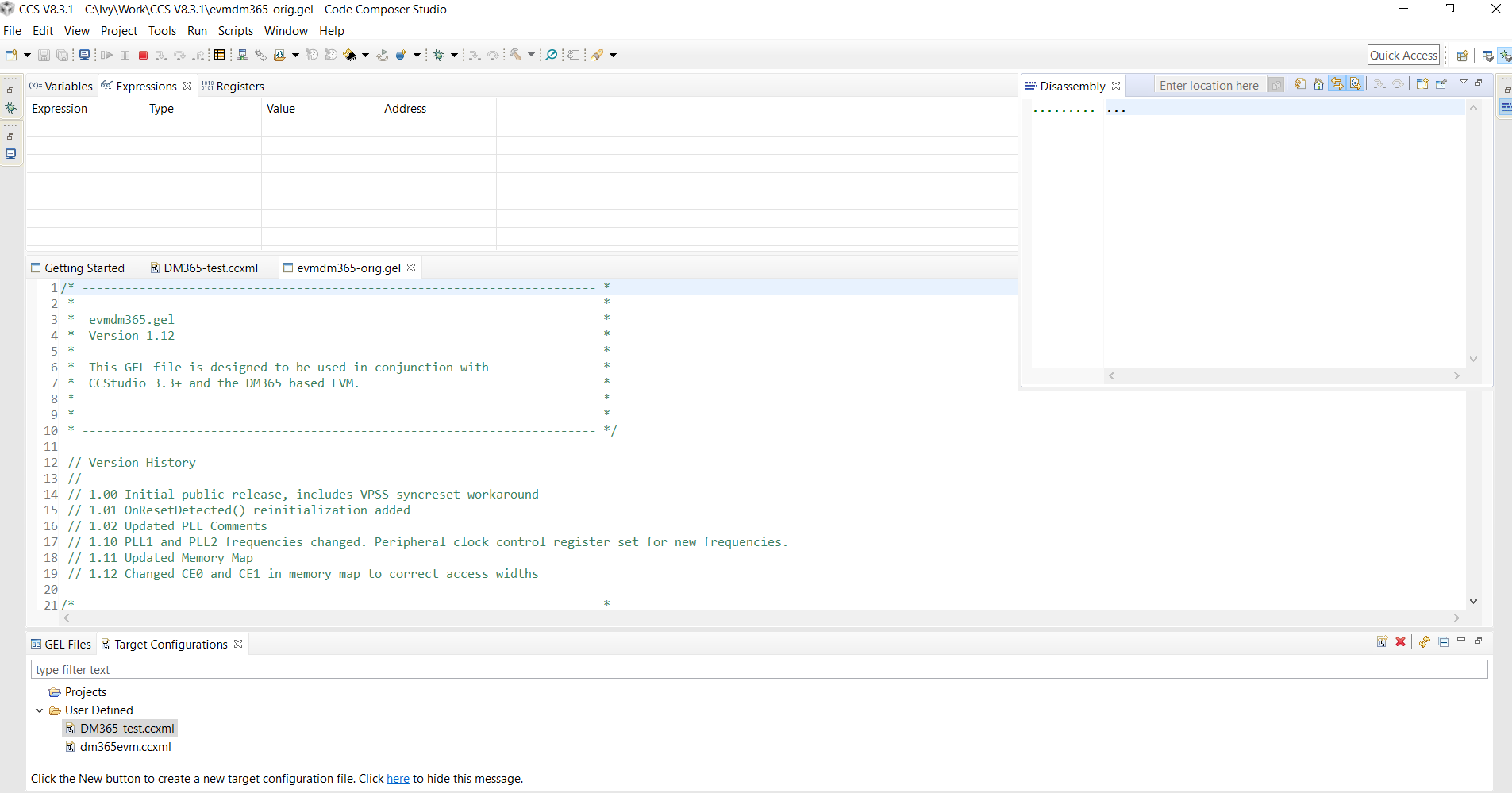Screen dimensions: 1512x793
Task: Toggle Pin to Debug Context in Disassembly
Action: pyautogui.click(x=1441, y=84)
